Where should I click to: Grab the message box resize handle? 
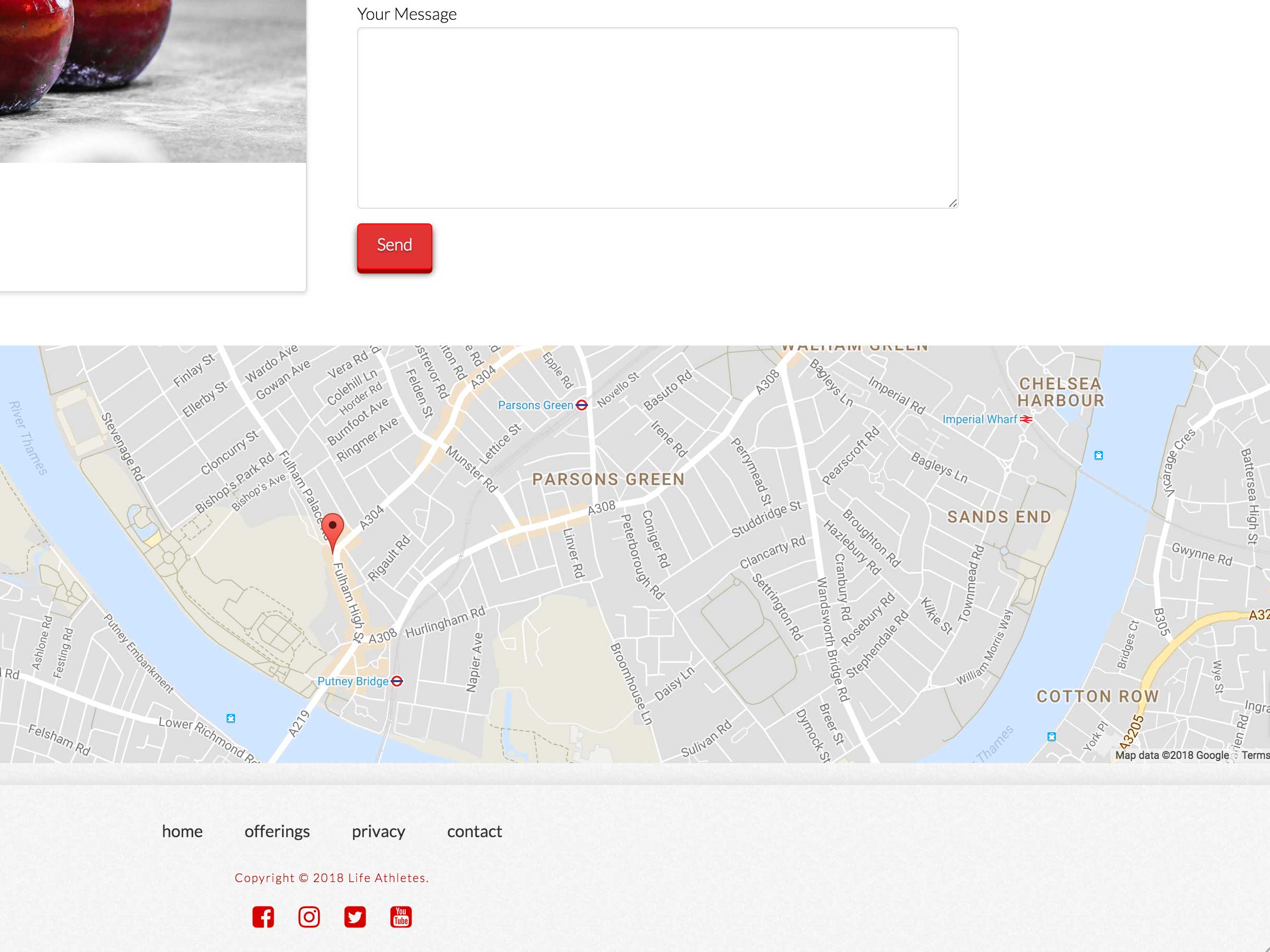(x=952, y=203)
